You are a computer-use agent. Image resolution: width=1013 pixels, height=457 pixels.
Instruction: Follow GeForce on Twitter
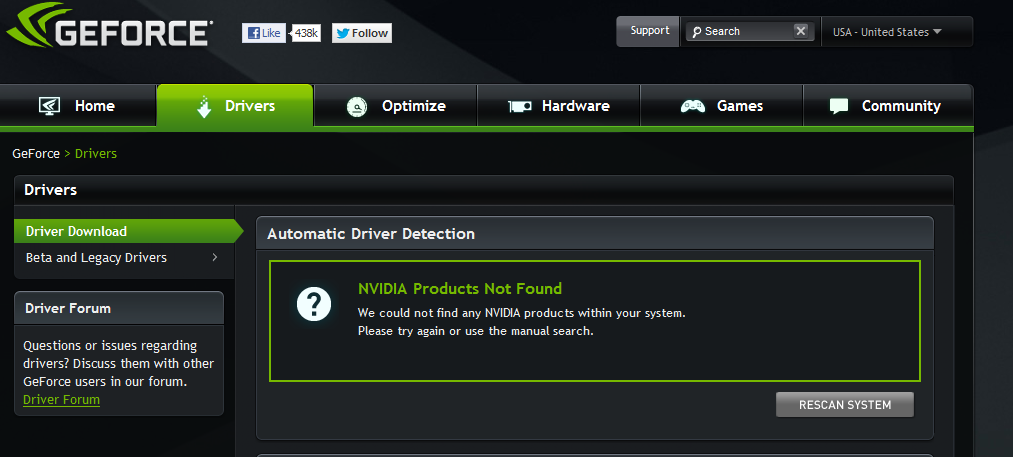click(361, 33)
